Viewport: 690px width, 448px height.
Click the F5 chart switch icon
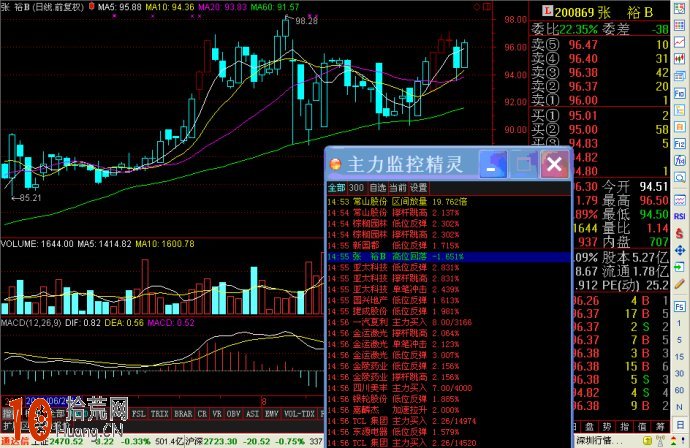click(x=679, y=306)
